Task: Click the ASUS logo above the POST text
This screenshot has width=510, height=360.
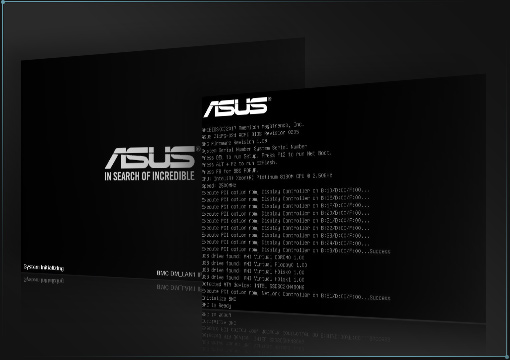Action: [x=237, y=107]
